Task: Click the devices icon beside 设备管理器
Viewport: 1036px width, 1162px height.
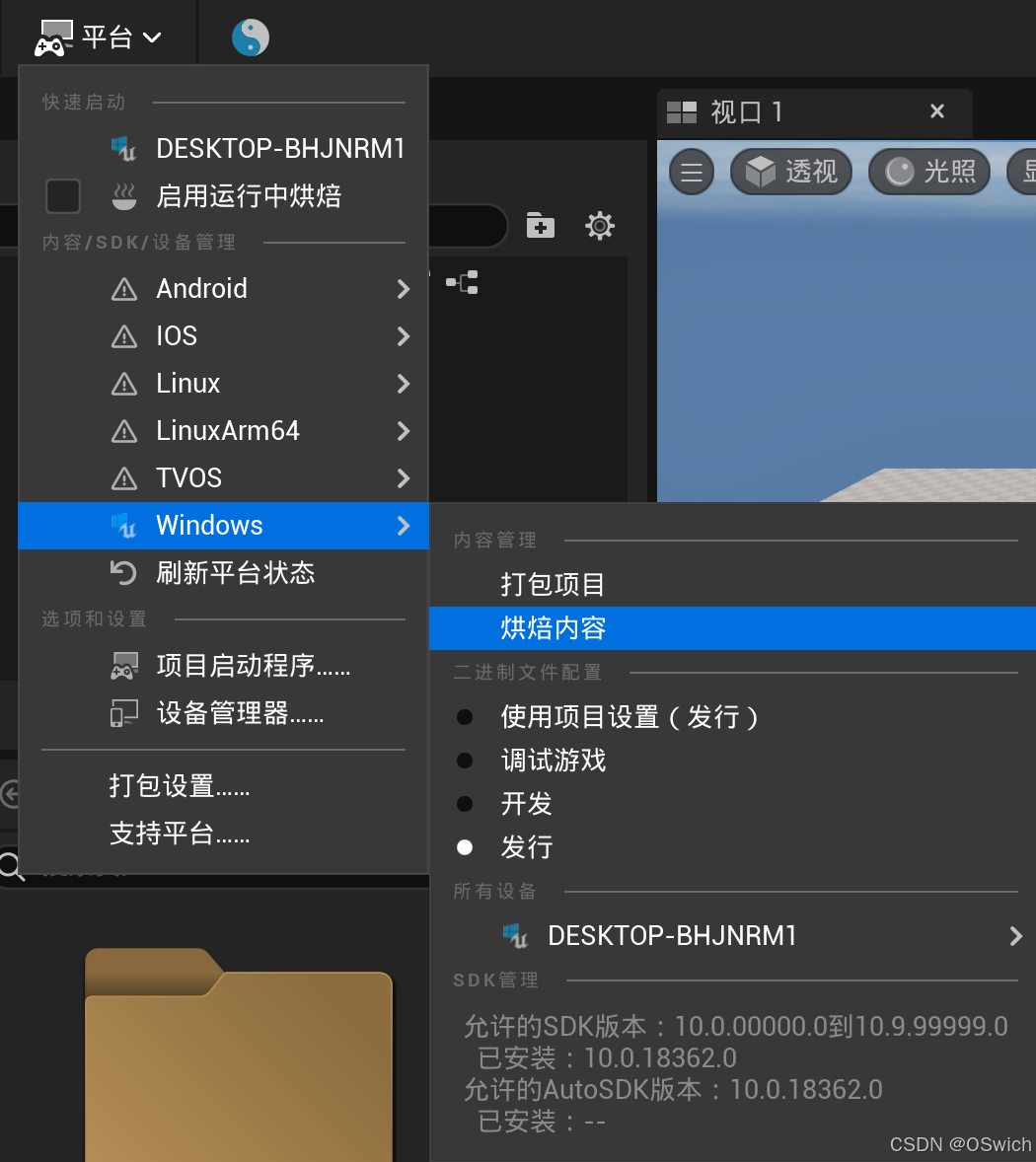Action: click(x=123, y=713)
